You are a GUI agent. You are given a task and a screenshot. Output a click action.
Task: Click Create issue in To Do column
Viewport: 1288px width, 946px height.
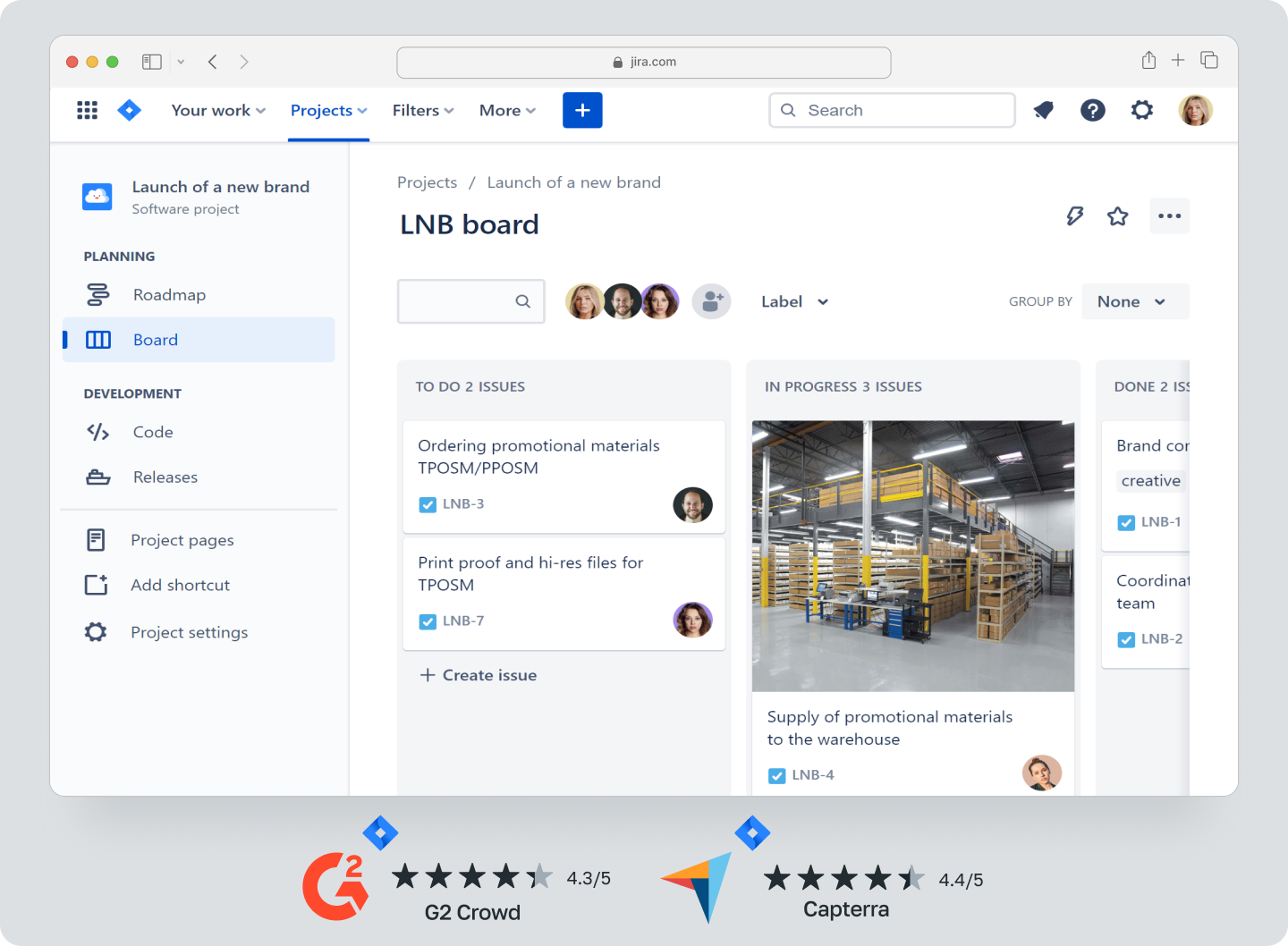click(479, 675)
